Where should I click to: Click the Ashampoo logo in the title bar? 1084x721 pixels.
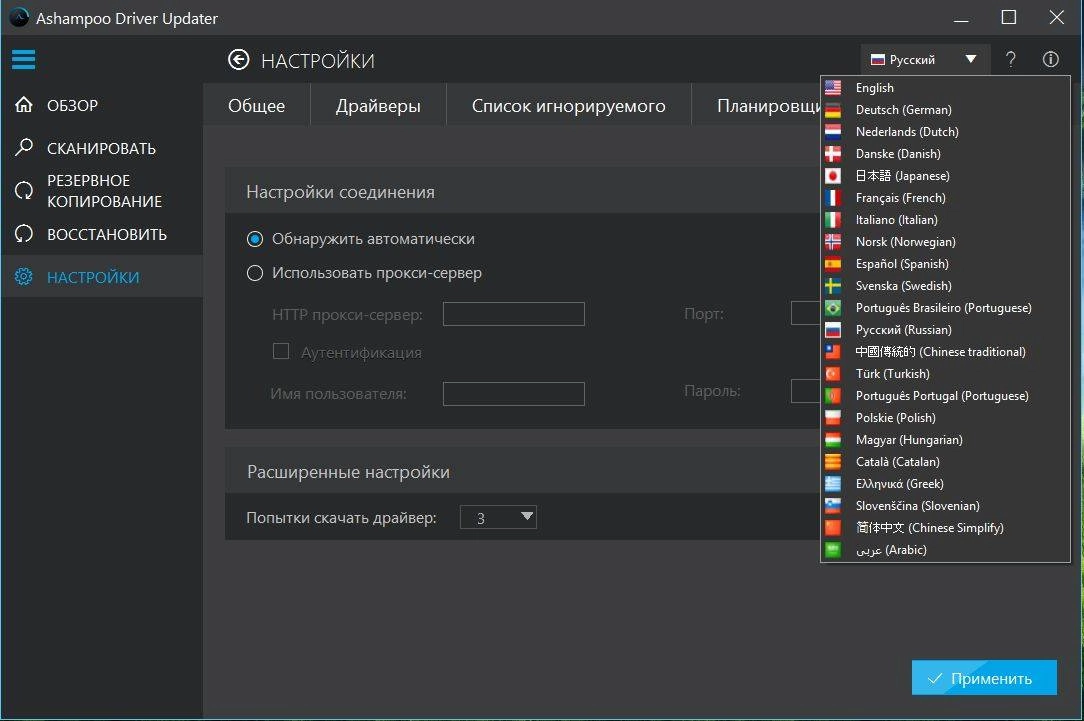click(x=19, y=18)
